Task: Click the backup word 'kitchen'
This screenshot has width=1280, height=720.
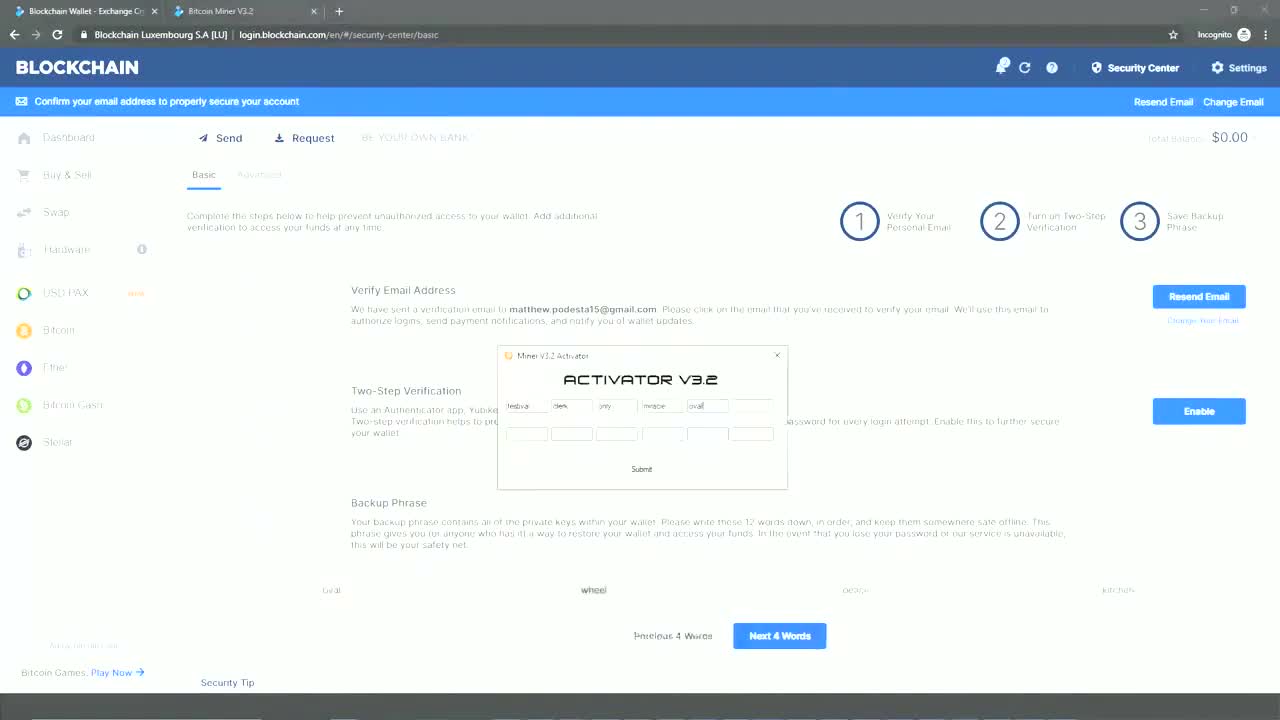Action: point(1118,590)
